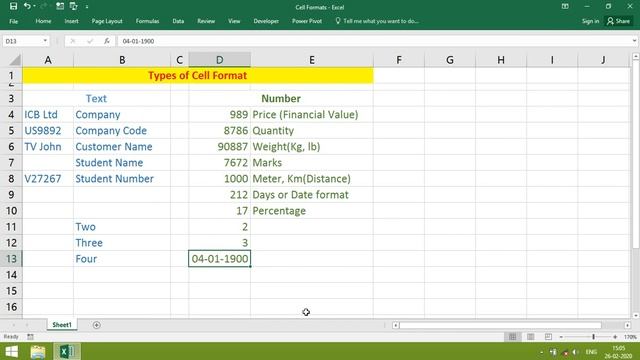Click the Save icon in Quick Access Toolbar

click(x=13, y=6)
